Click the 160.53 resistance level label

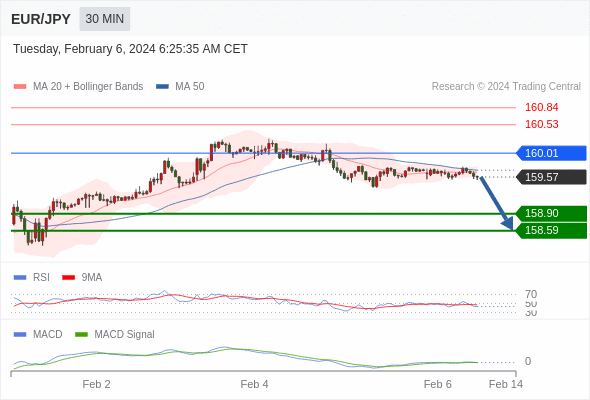tap(541, 124)
